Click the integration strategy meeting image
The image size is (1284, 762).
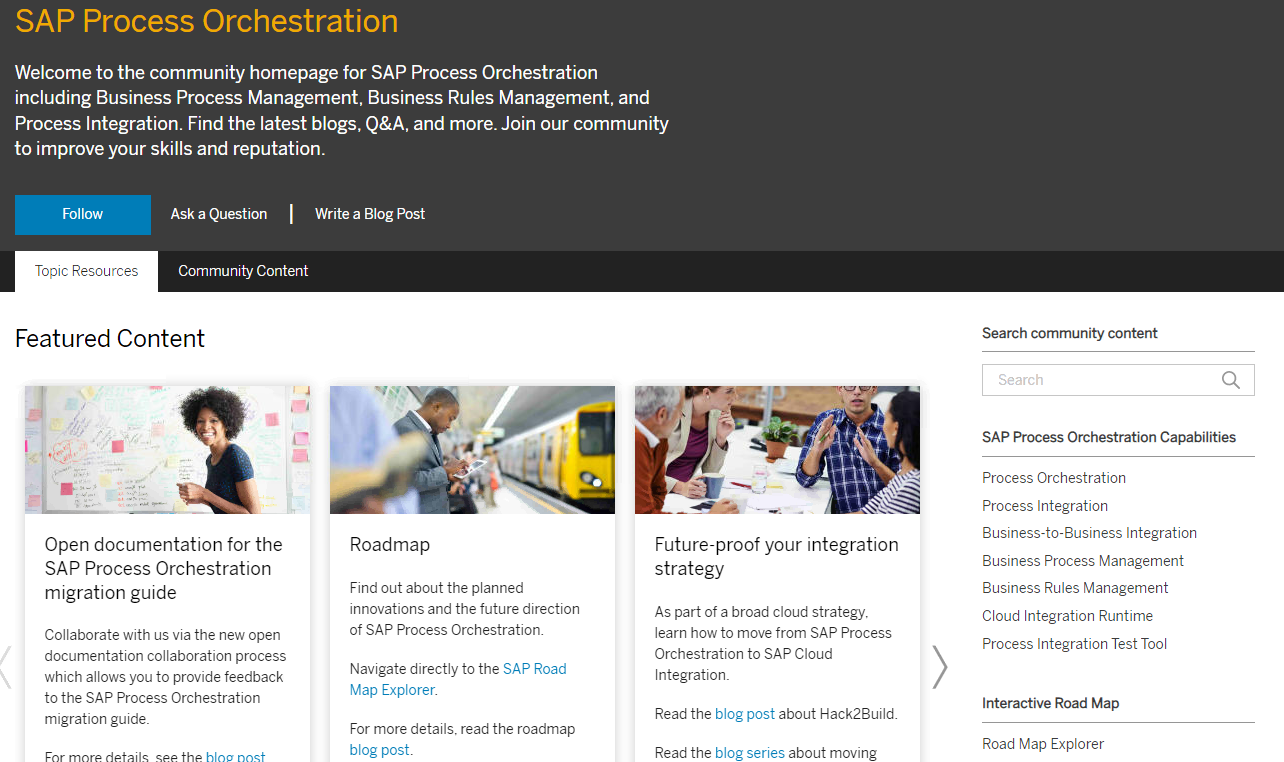[777, 450]
